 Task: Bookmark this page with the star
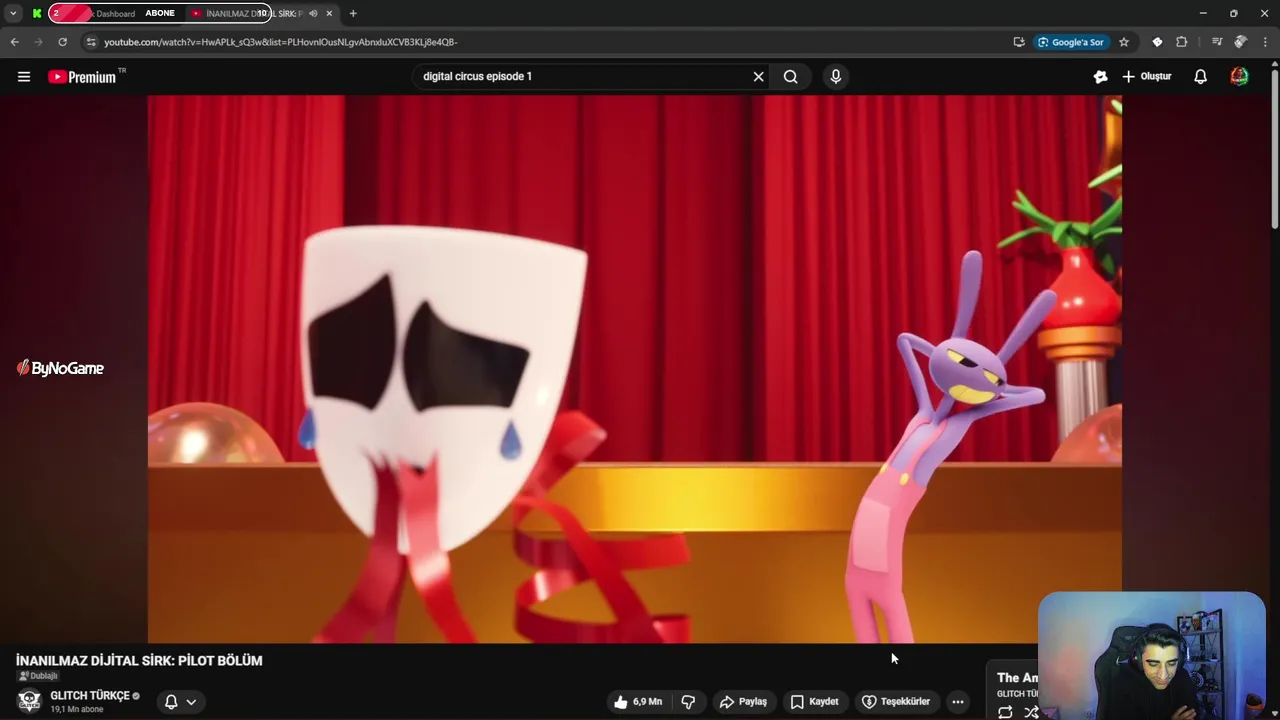[x=1124, y=42]
